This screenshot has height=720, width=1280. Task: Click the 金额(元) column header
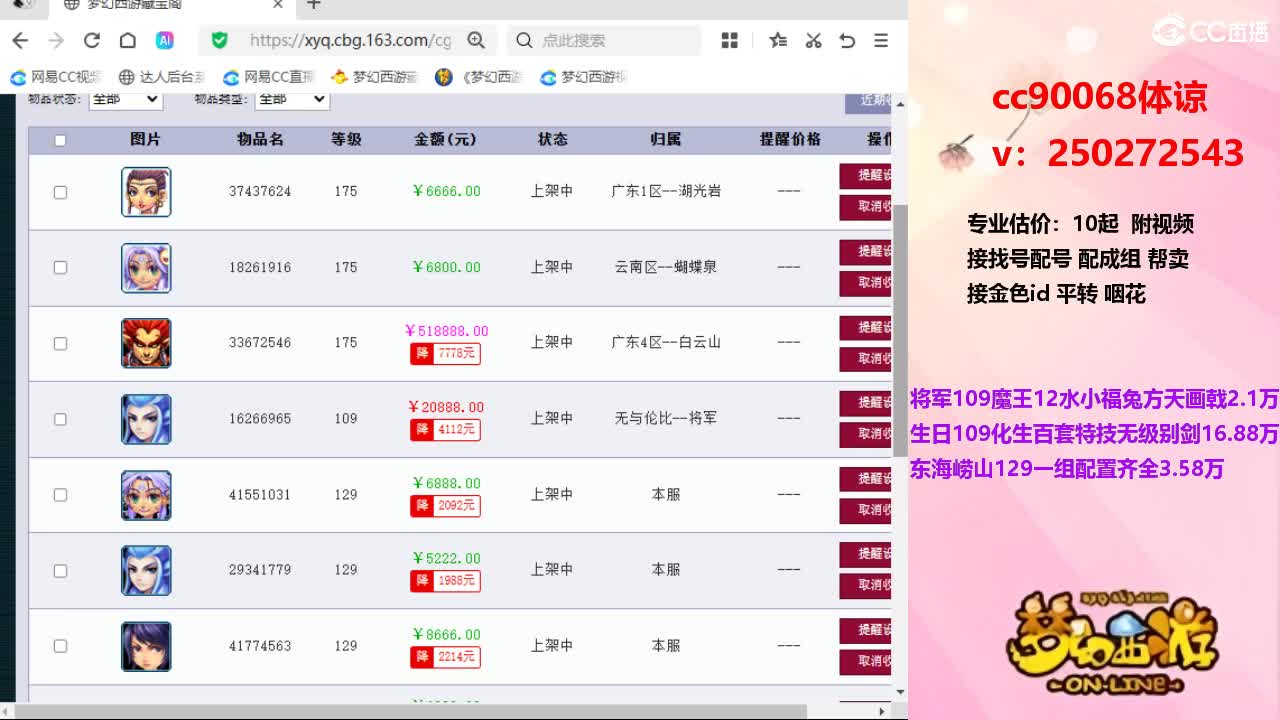point(446,140)
